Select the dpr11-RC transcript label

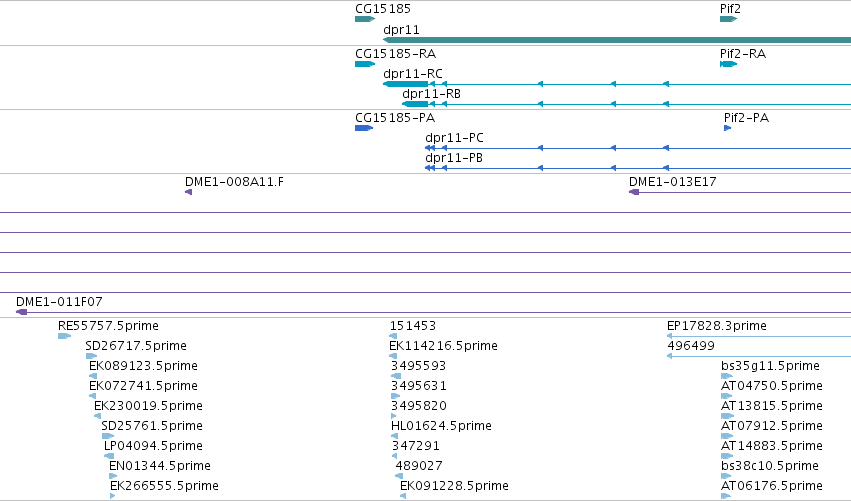[x=412, y=74]
